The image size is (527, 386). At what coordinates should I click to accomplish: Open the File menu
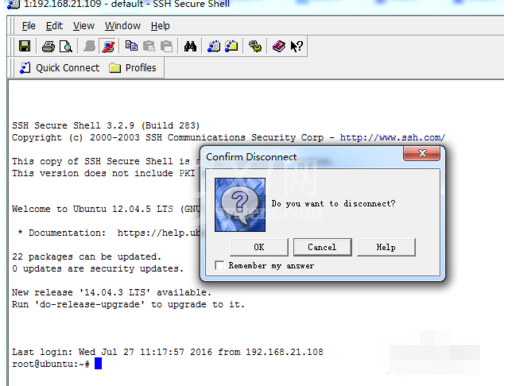pyautogui.click(x=29, y=26)
